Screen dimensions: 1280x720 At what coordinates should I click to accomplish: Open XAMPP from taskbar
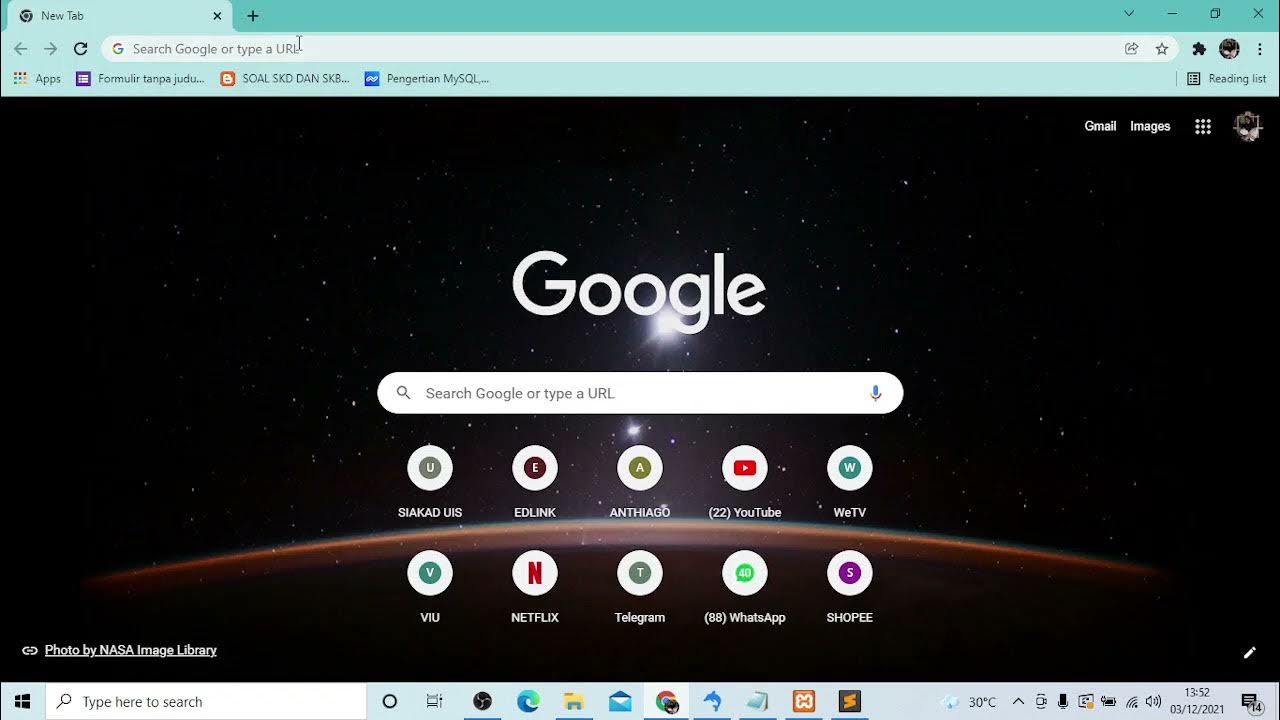tap(804, 701)
